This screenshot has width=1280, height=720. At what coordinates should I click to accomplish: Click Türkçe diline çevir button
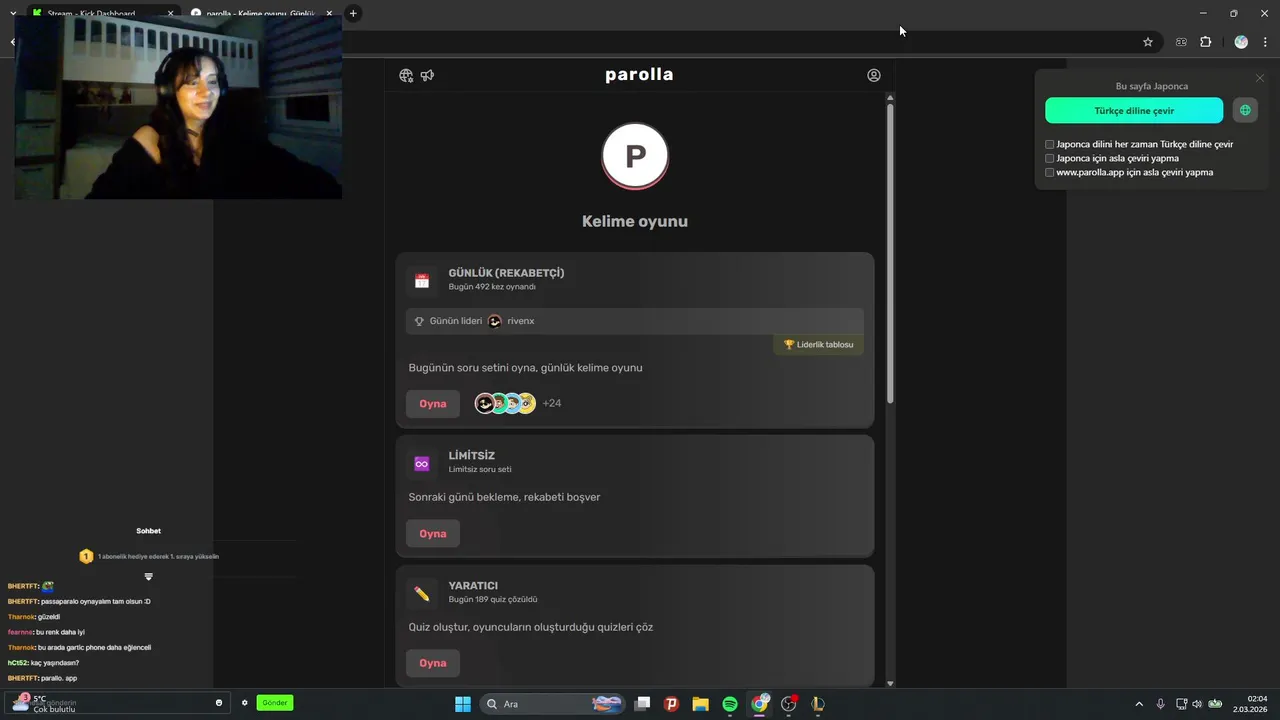point(1134,110)
